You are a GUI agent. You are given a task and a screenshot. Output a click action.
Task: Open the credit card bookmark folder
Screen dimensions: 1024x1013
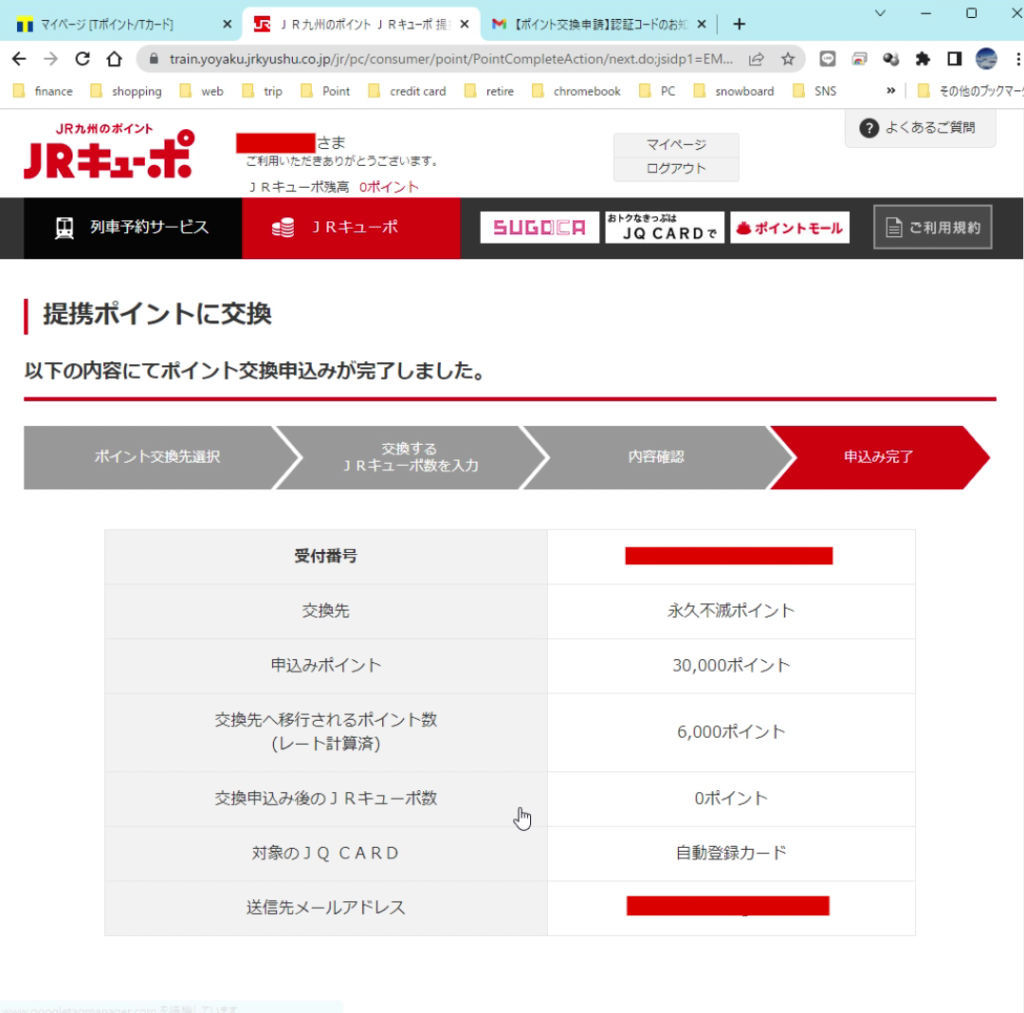[x=407, y=91]
